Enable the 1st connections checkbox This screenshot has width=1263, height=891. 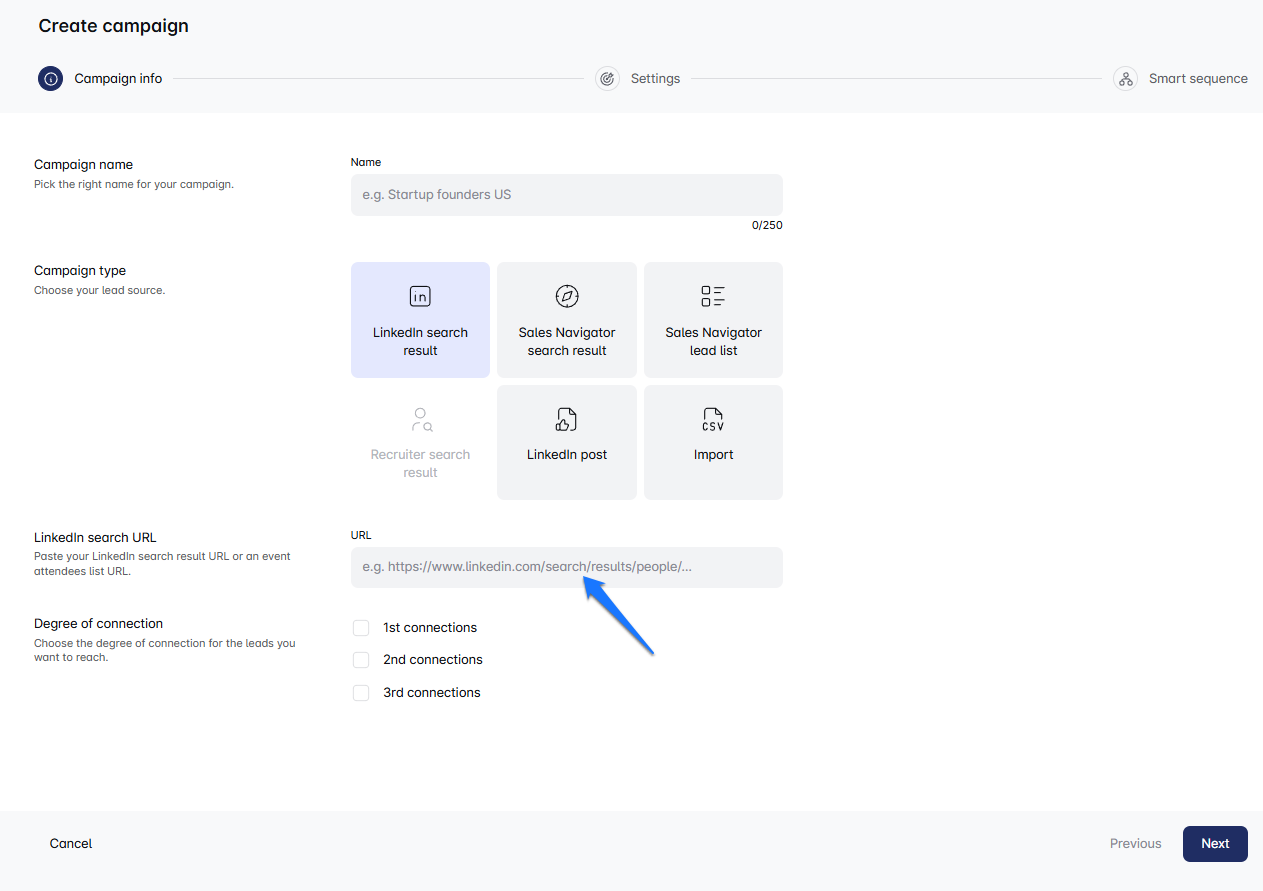[361, 628]
